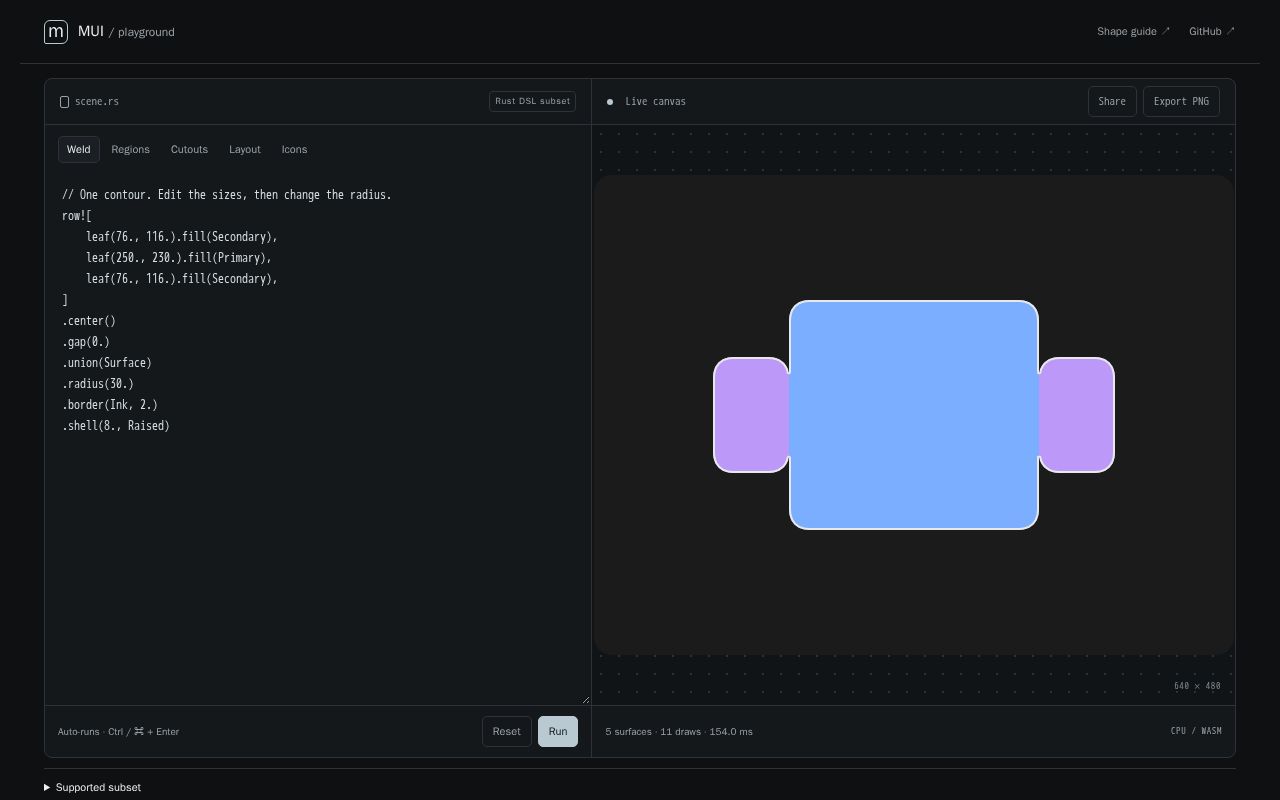Click the playground breadcrumb link
The width and height of the screenshot is (1280, 800).
tap(146, 32)
